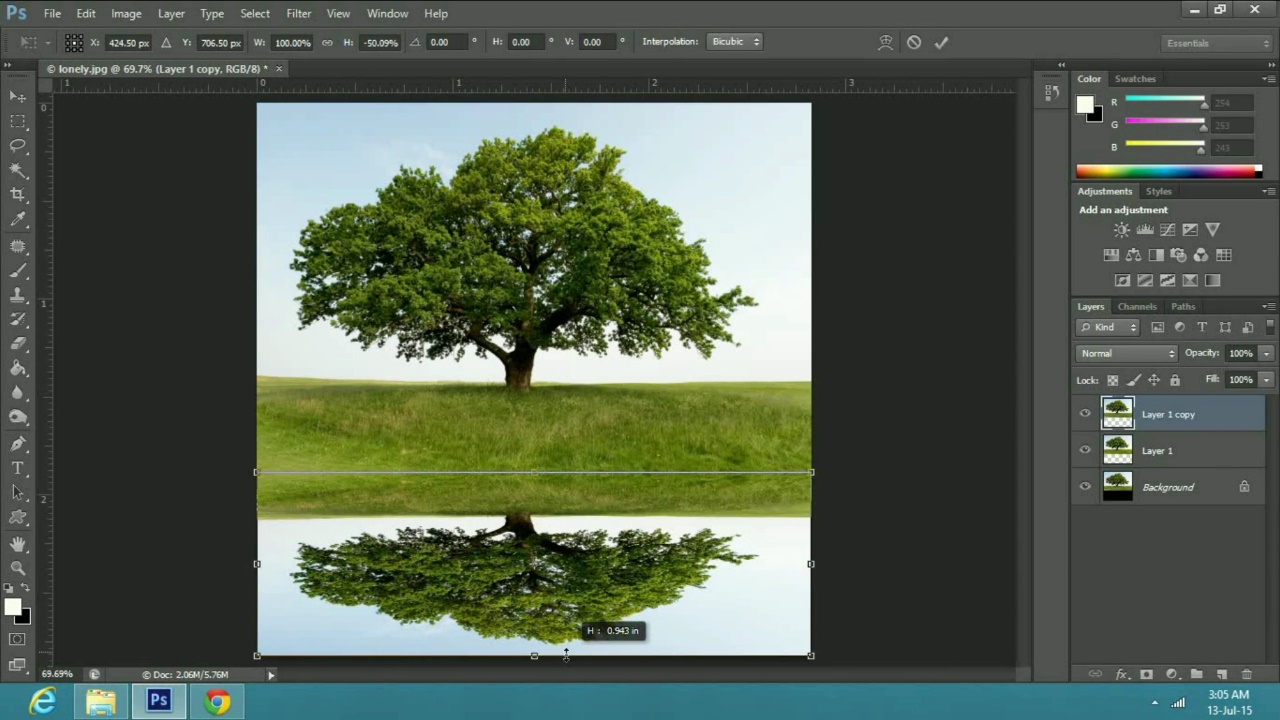Add a Brightness/Contrast adjustment
Screen dimensions: 1280x720
1122,230
